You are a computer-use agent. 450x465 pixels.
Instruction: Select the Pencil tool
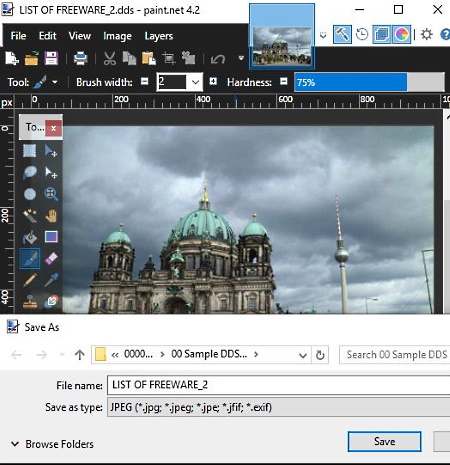click(30, 280)
